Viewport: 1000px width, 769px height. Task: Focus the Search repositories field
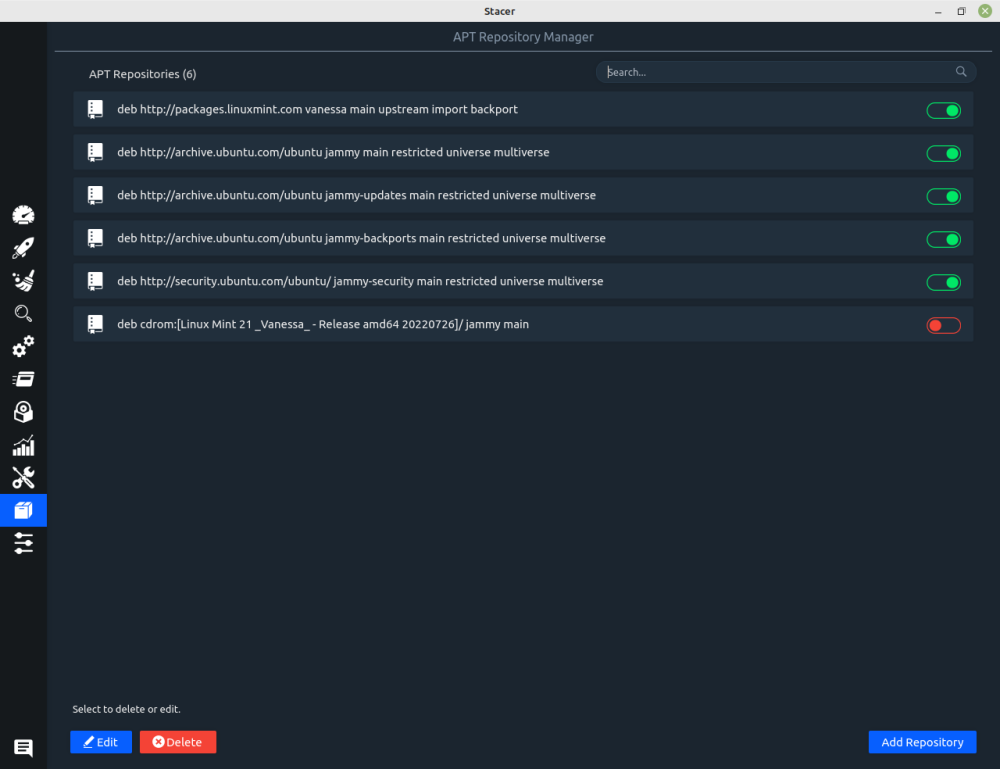[786, 72]
